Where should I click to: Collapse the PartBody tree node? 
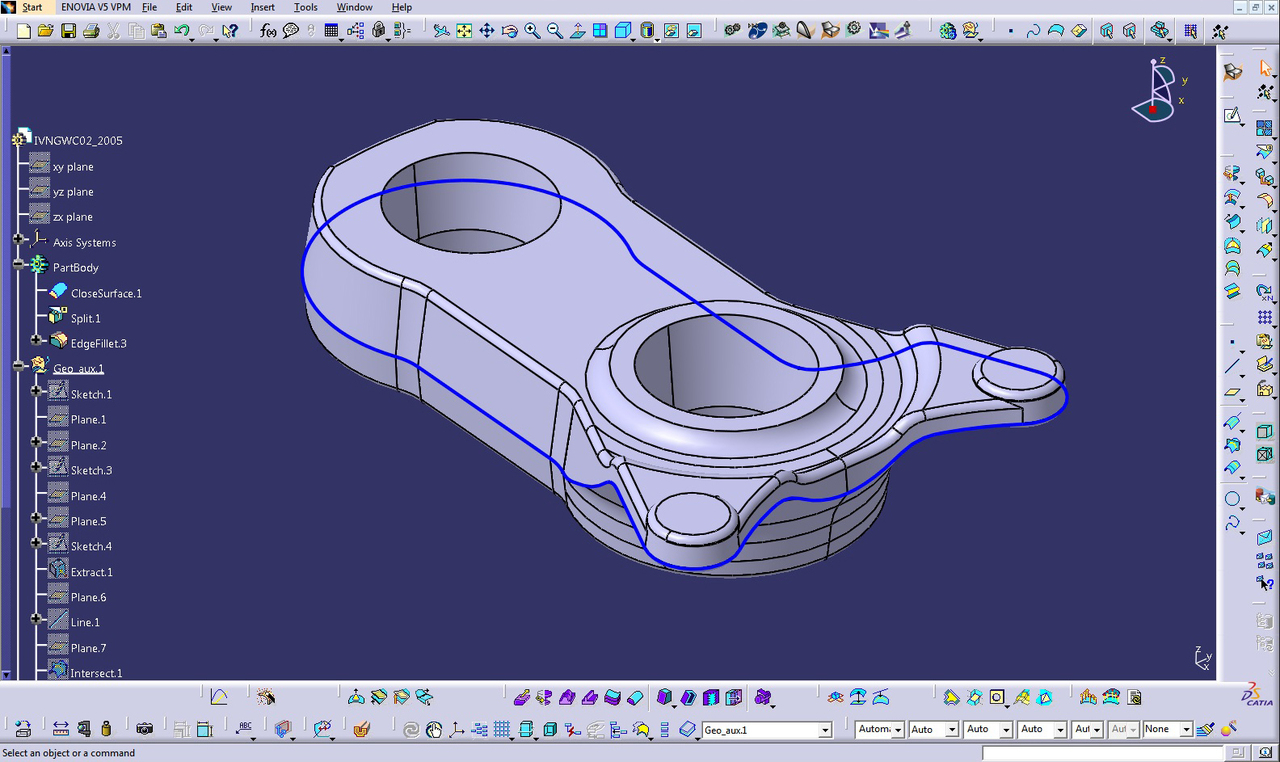point(18,265)
